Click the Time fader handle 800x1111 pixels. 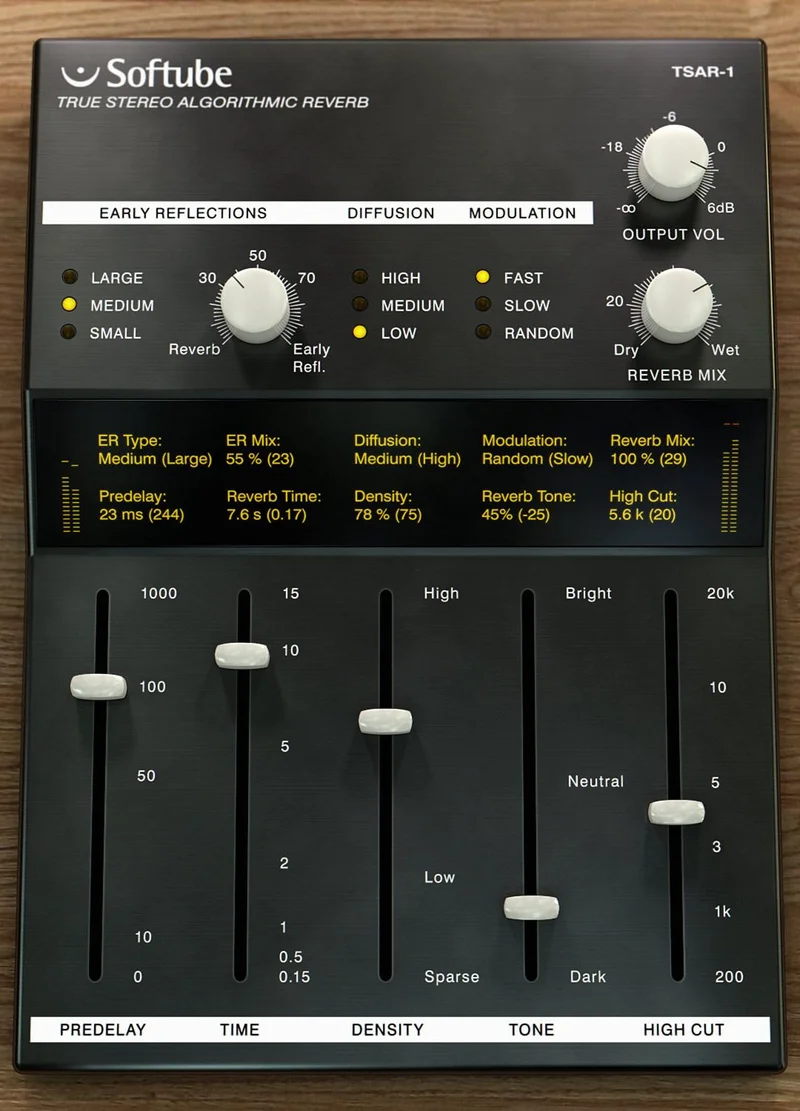point(242,655)
